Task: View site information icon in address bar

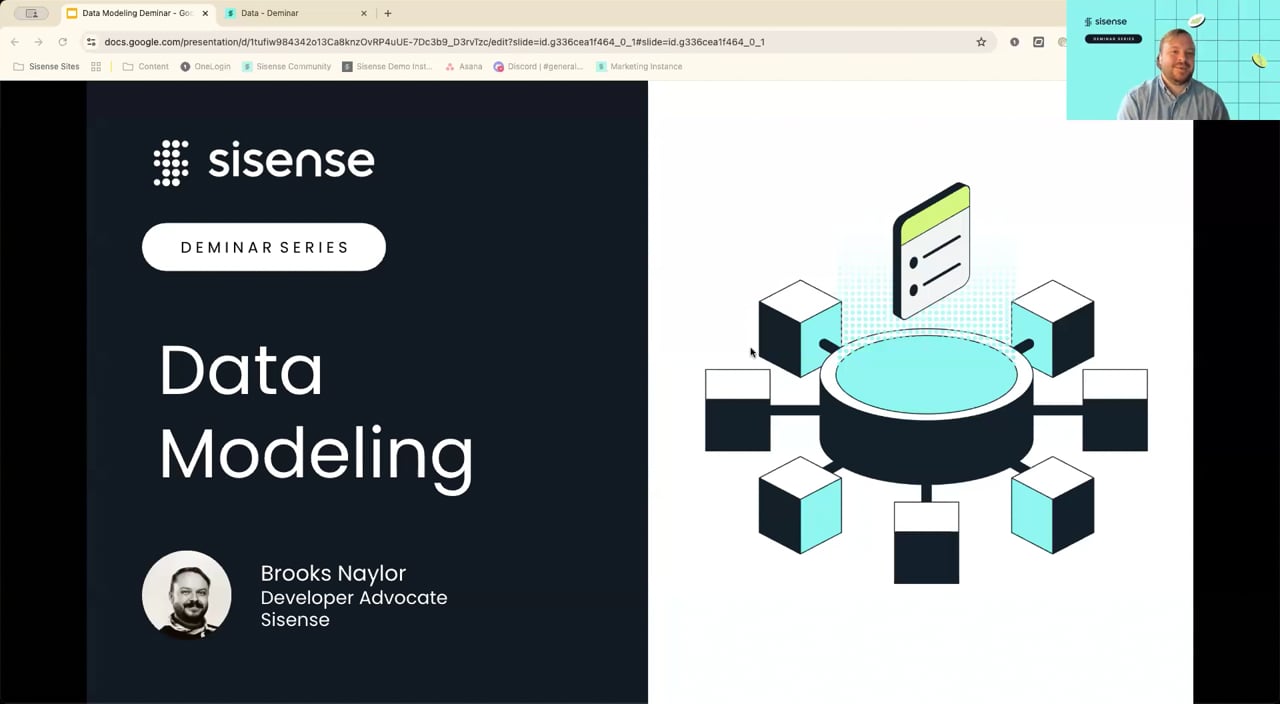Action: click(91, 42)
